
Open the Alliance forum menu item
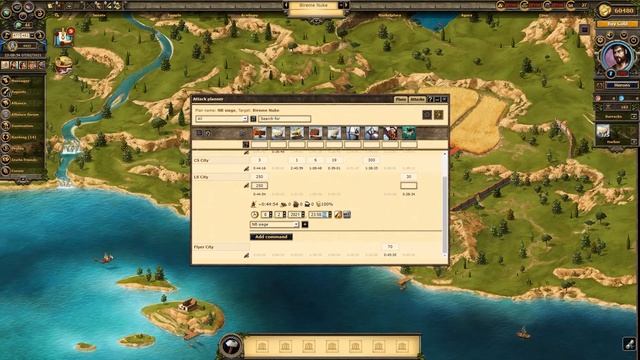[x=22, y=115]
